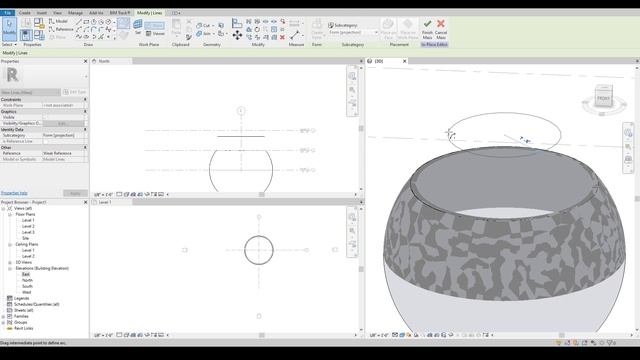This screenshot has width=640, height=360.
Task: Choose the Reference line option
Action: pos(61,29)
